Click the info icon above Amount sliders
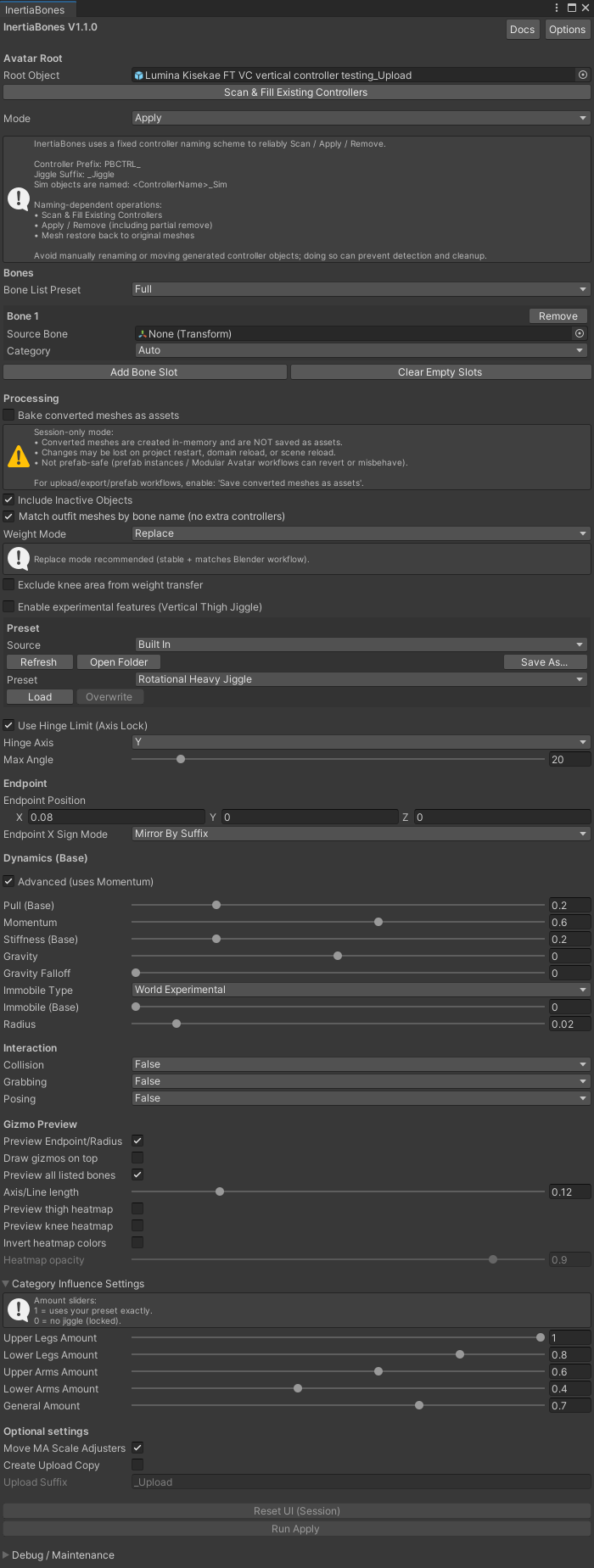 pos(18,1309)
